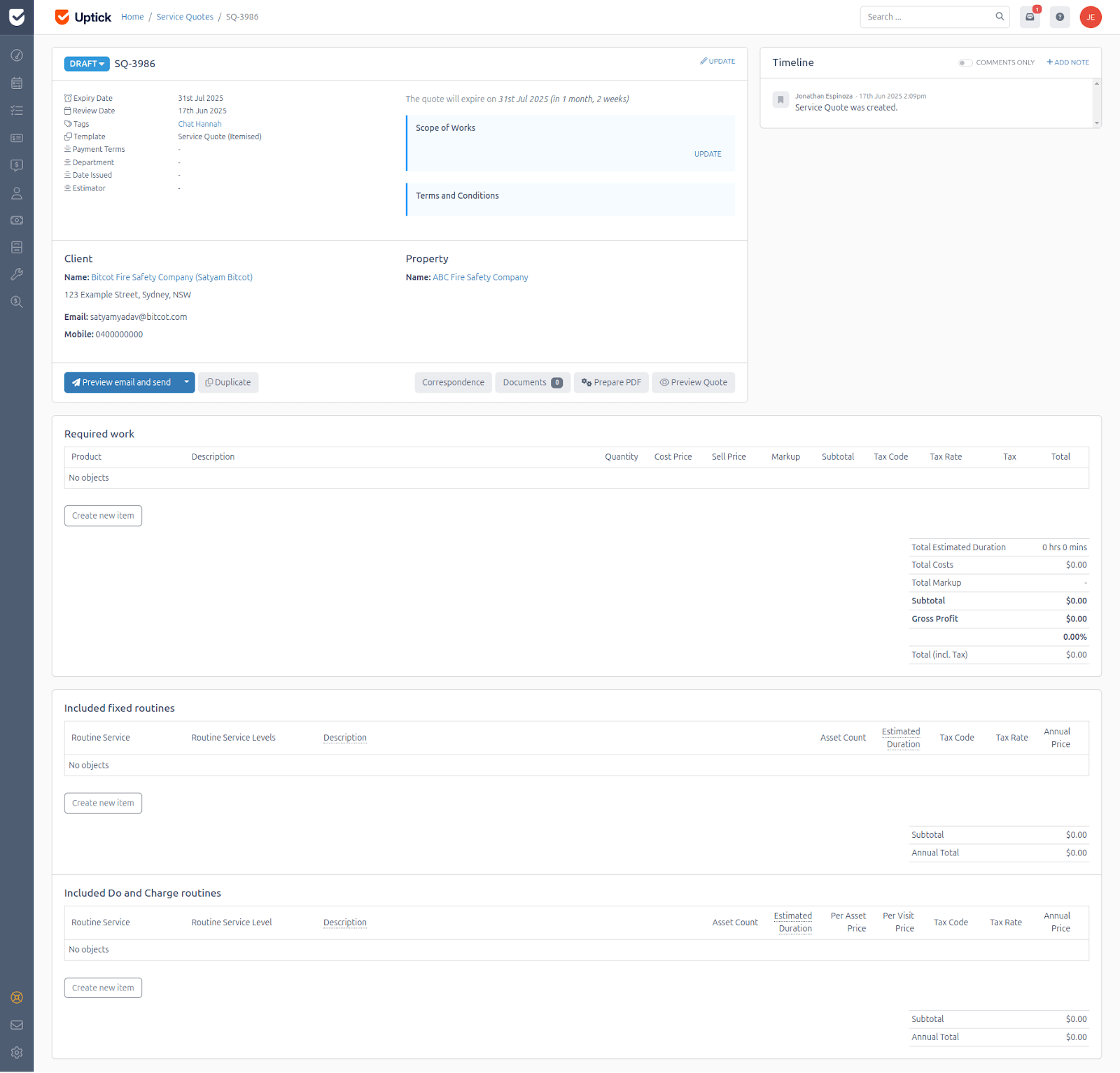Switch to the Documents tab
The height and width of the screenshot is (1073, 1120).
pyautogui.click(x=532, y=382)
